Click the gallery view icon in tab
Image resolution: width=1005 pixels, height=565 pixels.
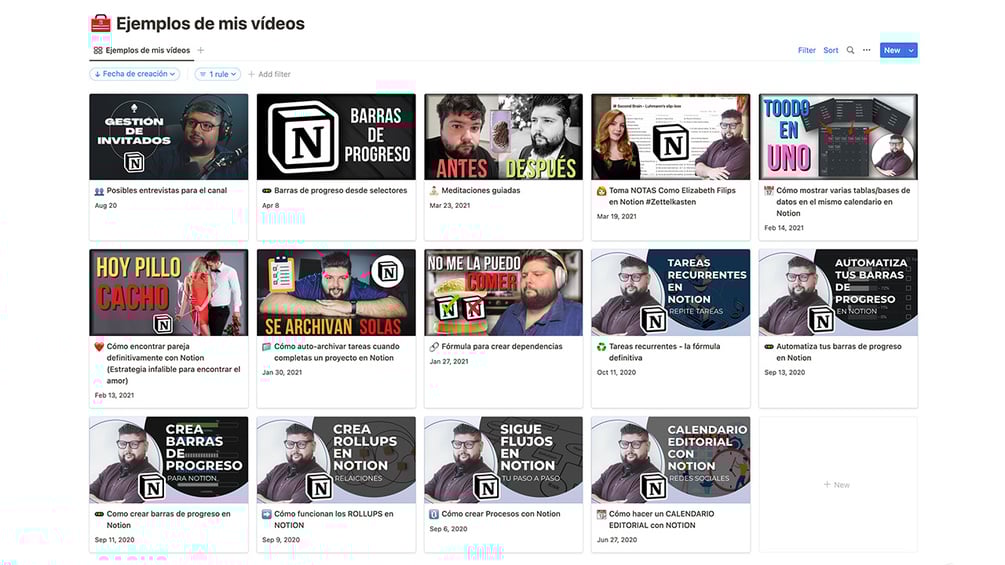pos(98,51)
